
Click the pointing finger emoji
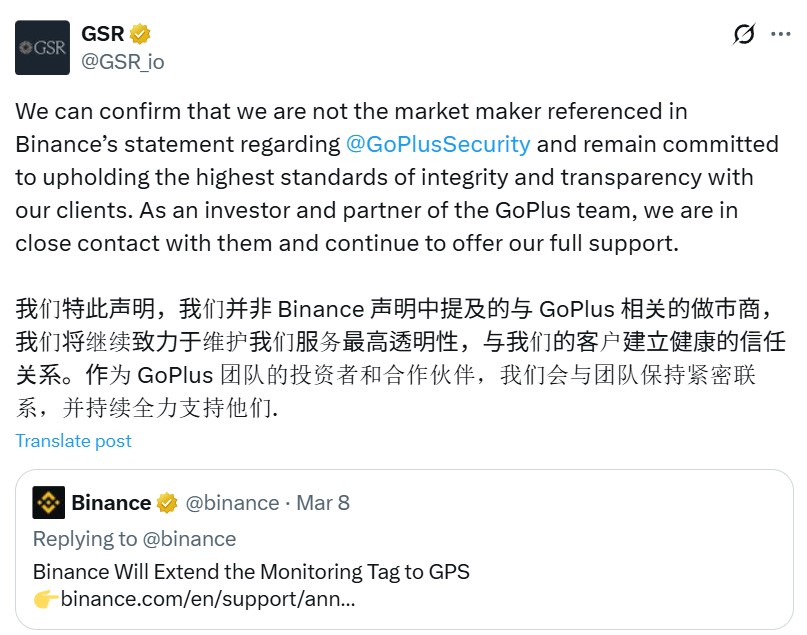45,600
